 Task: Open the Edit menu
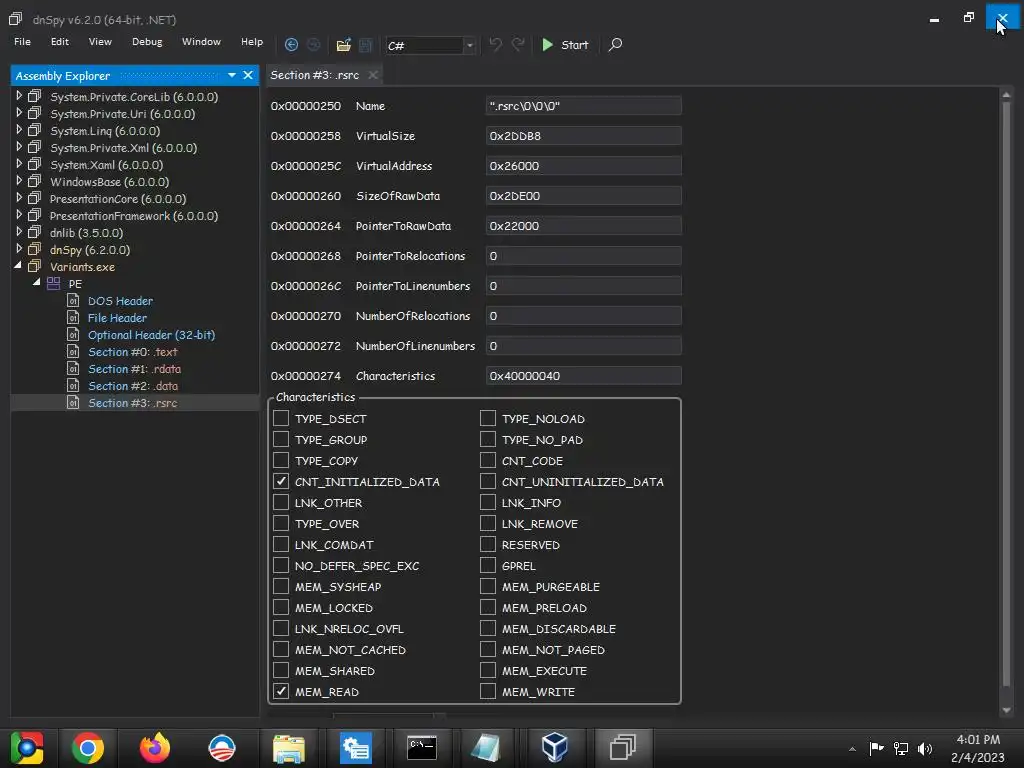[x=59, y=41]
